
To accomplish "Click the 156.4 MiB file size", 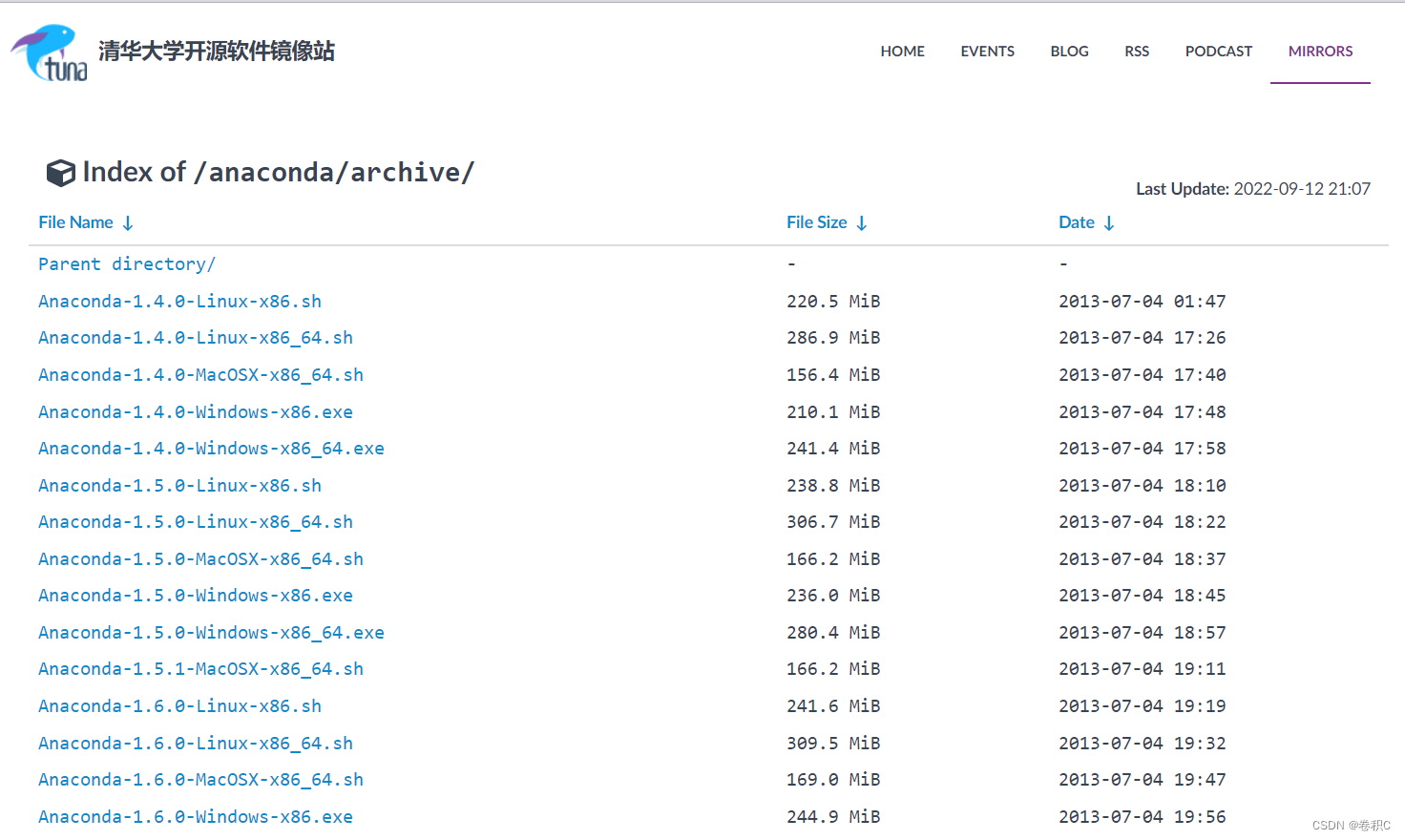I will pos(833,375).
